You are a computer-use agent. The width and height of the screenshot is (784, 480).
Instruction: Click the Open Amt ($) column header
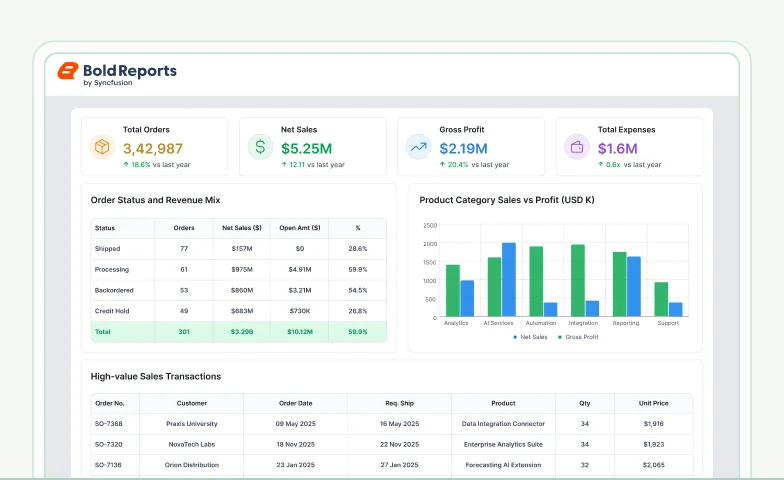click(300, 228)
